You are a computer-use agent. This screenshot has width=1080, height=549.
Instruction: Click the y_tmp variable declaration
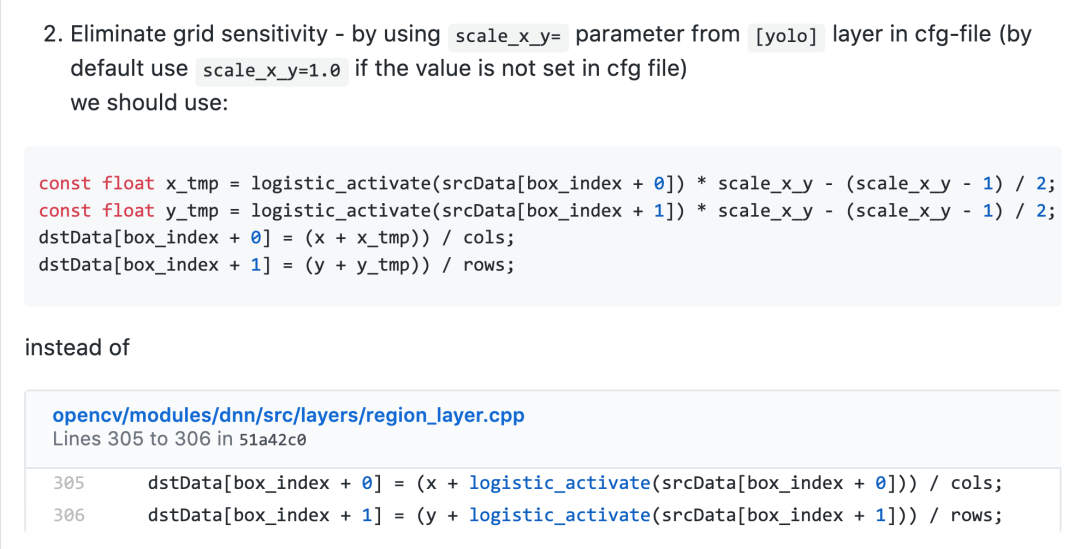pyautogui.click(x=192, y=211)
